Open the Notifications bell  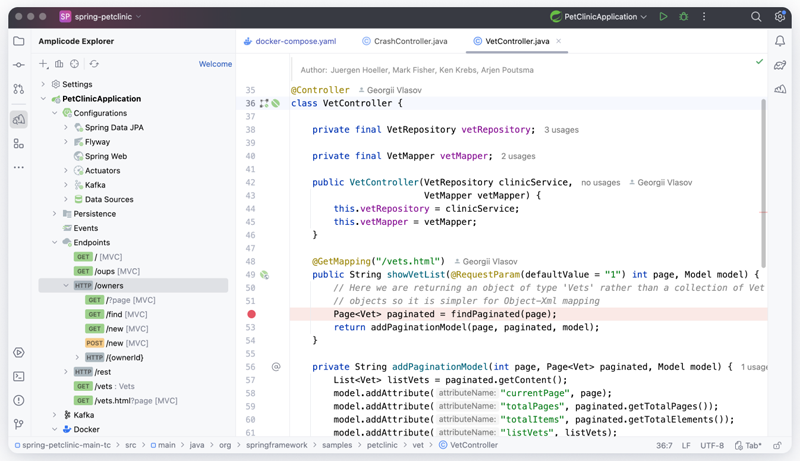[780, 41]
